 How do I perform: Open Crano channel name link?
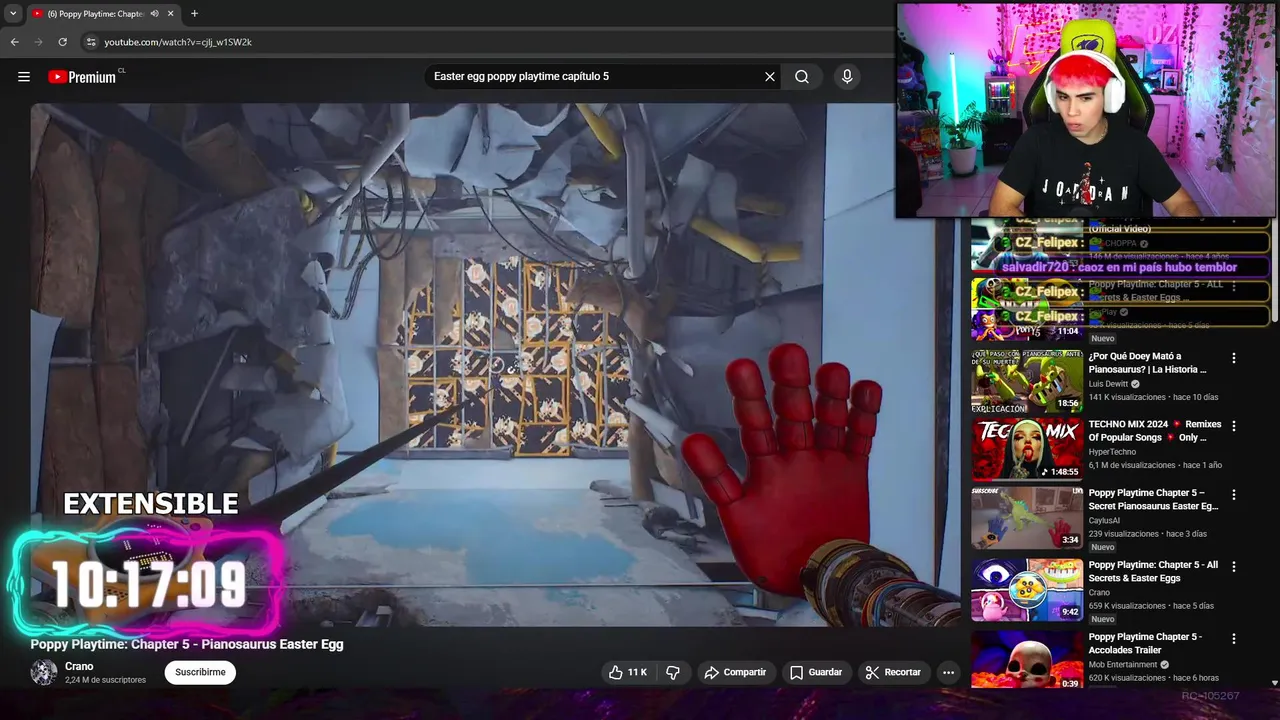point(79,666)
